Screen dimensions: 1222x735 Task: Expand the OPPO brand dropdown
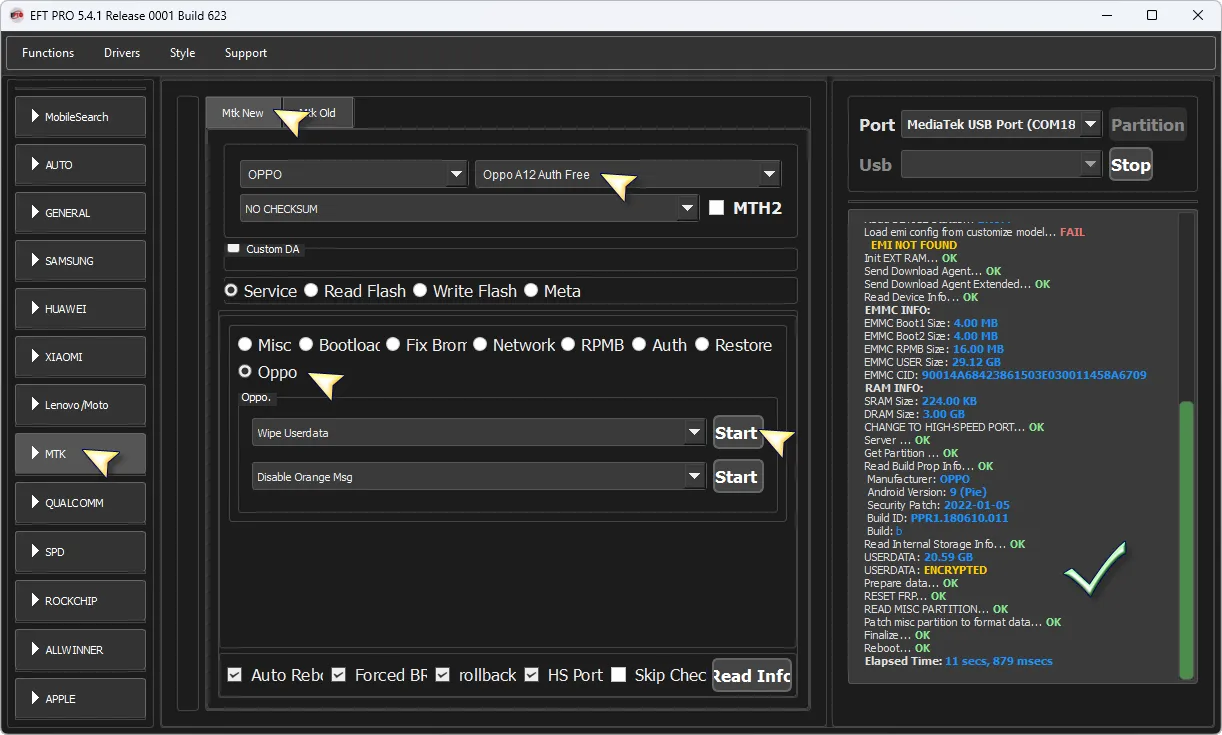456,174
